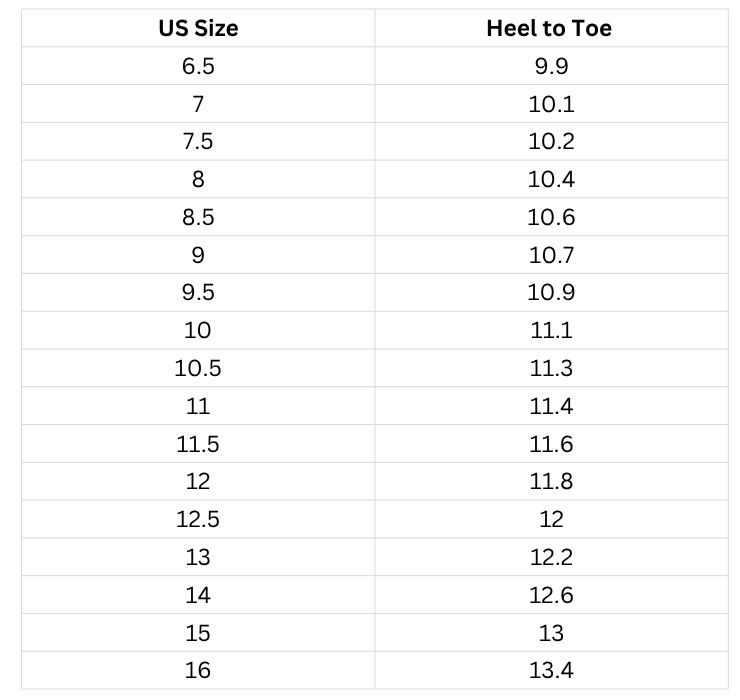Click the US Size 9.5 cell
This screenshot has width=740, height=700.
click(198, 293)
